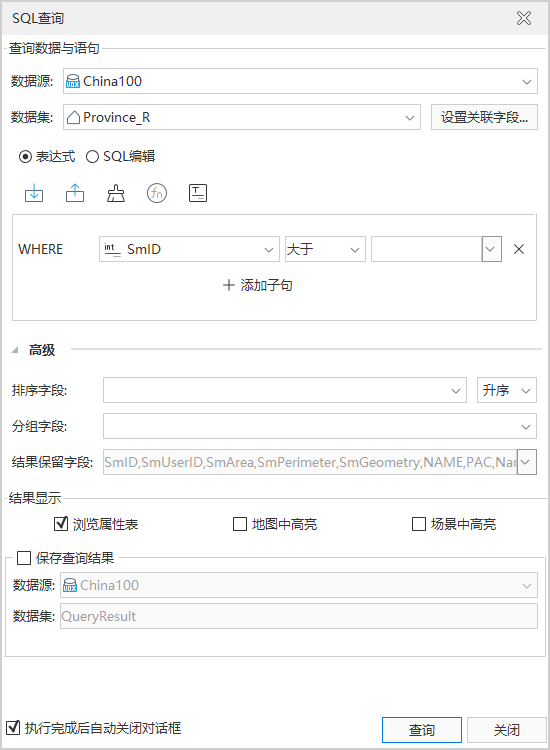Click the export expression icon
The image size is (550, 750).
pyautogui.click(x=75, y=193)
